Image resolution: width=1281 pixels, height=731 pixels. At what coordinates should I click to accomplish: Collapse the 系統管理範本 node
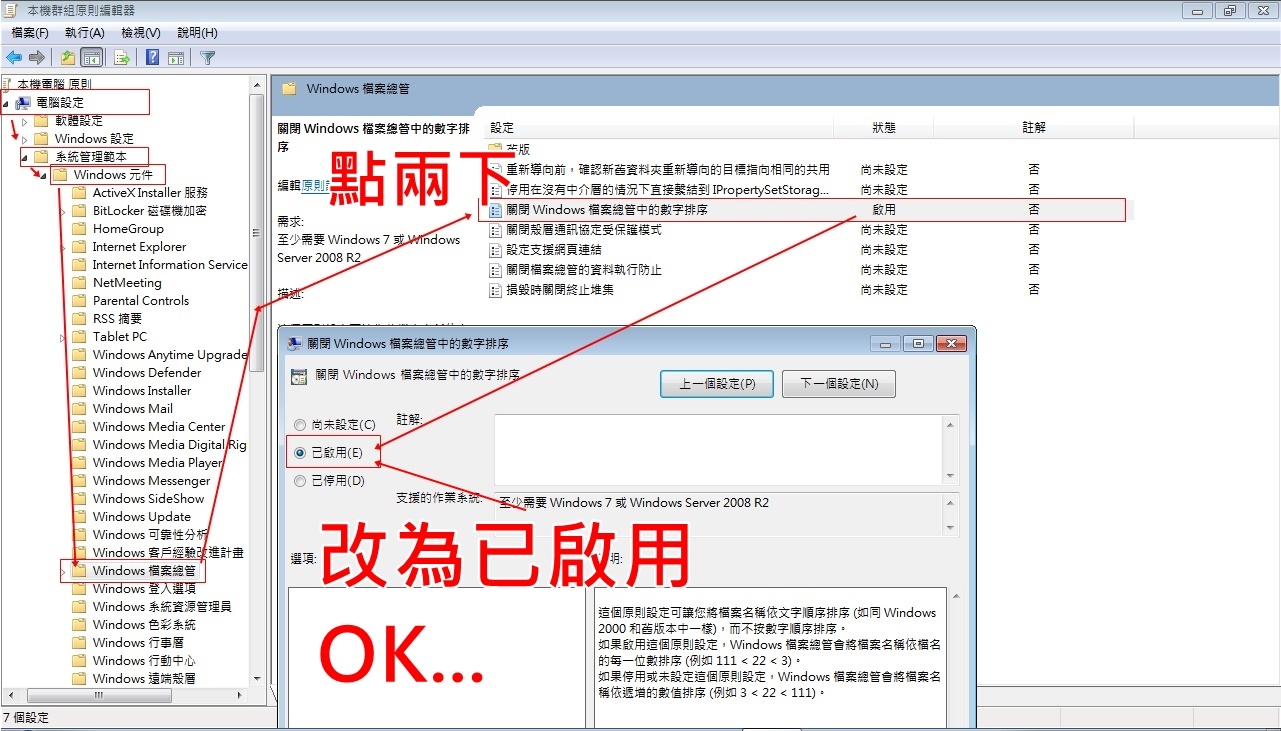pos(26,157)
